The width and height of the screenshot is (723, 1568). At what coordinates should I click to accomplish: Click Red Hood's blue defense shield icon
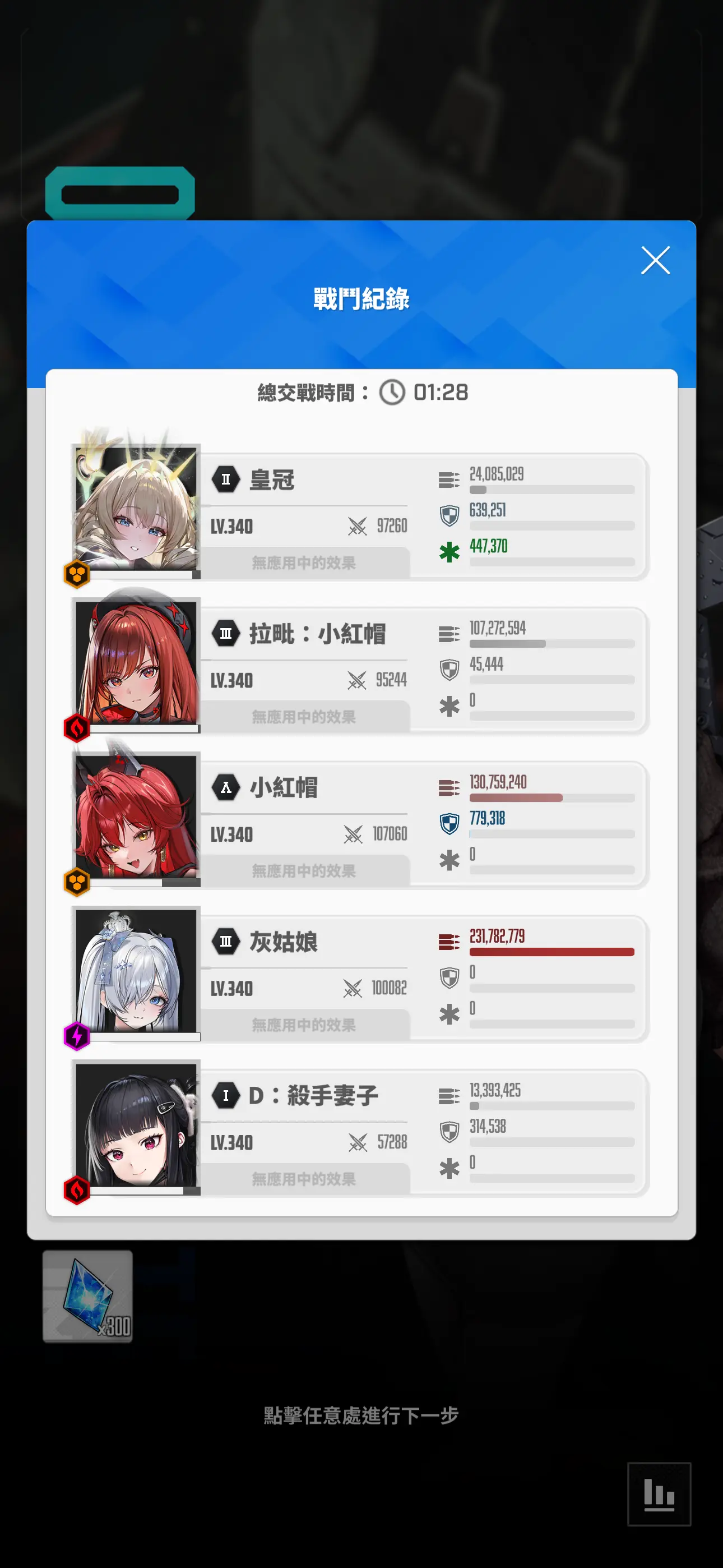click(449, 824)
